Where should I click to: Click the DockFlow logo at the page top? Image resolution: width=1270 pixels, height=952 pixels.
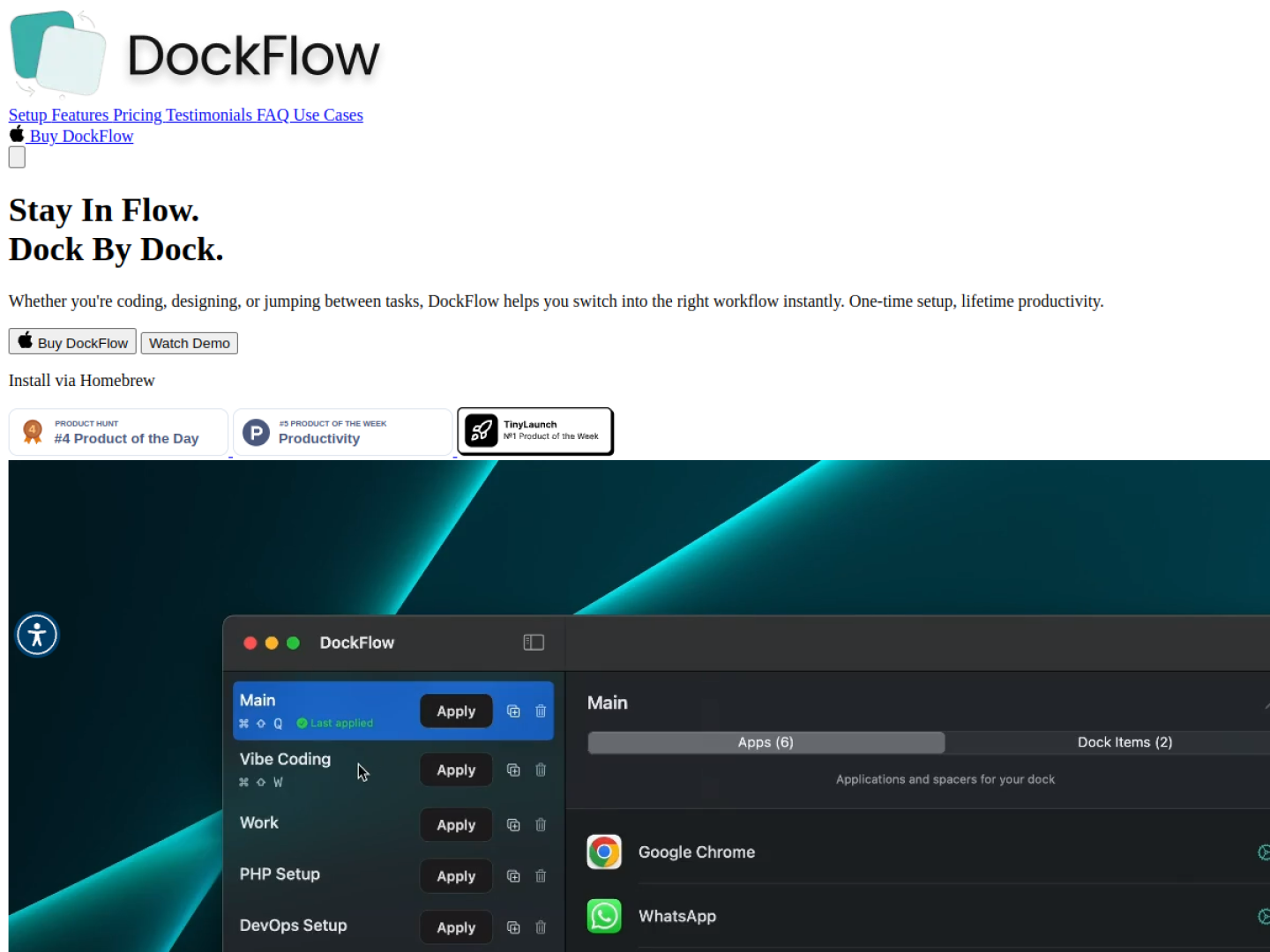point(195,54)
